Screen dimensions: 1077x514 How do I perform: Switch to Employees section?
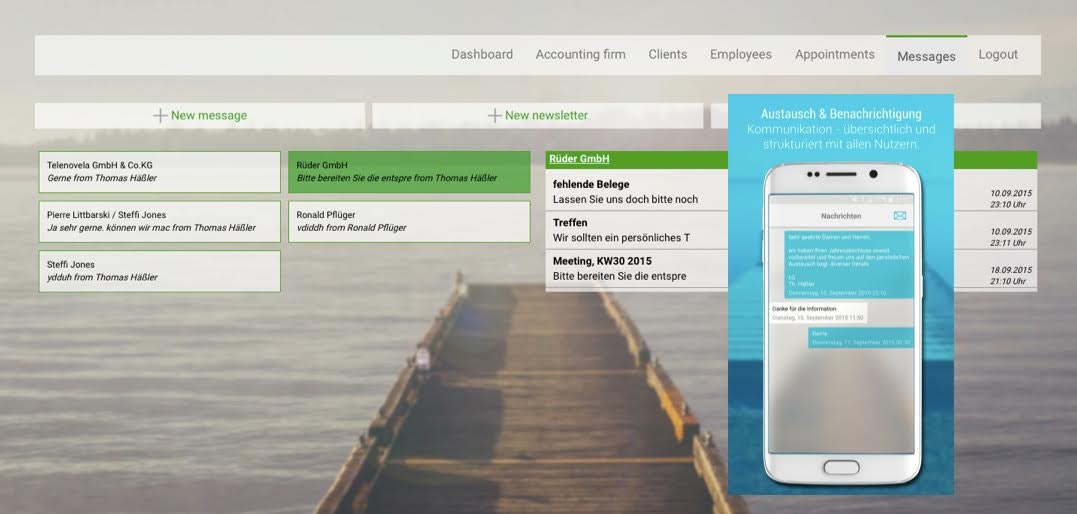click(740, 54)
